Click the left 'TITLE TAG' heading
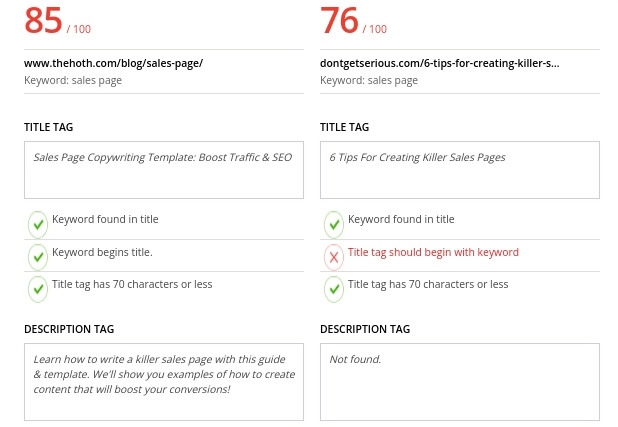 pos(48,127)
